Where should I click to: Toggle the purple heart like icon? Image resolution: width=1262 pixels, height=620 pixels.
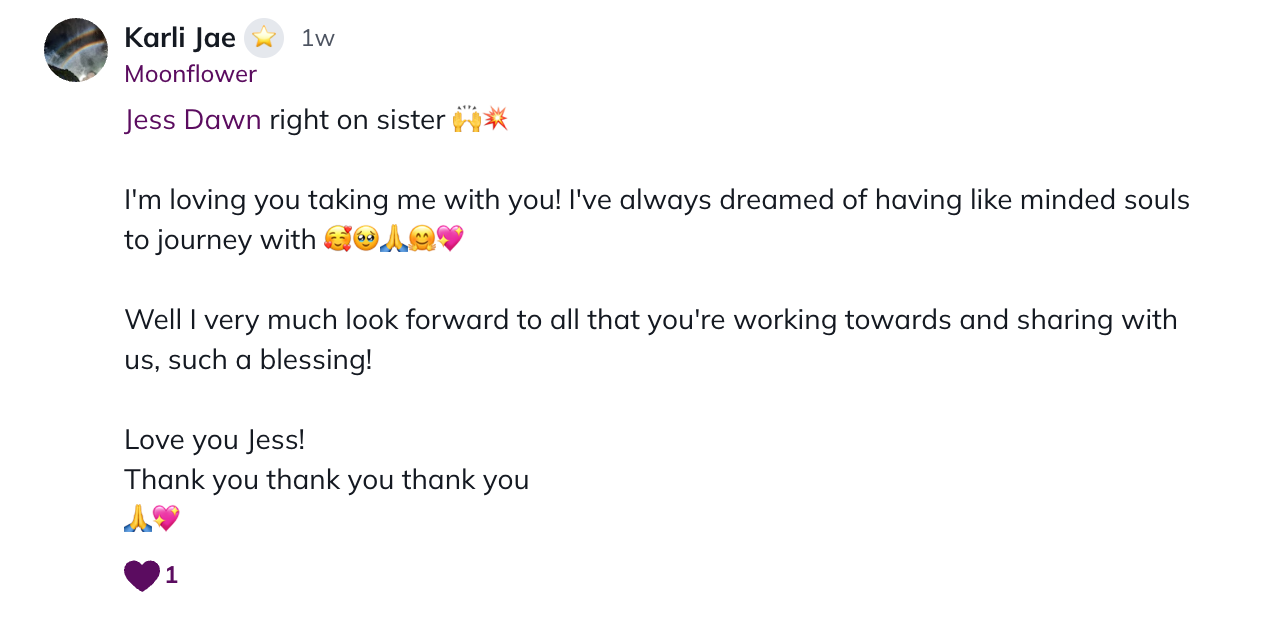[141, 575]
